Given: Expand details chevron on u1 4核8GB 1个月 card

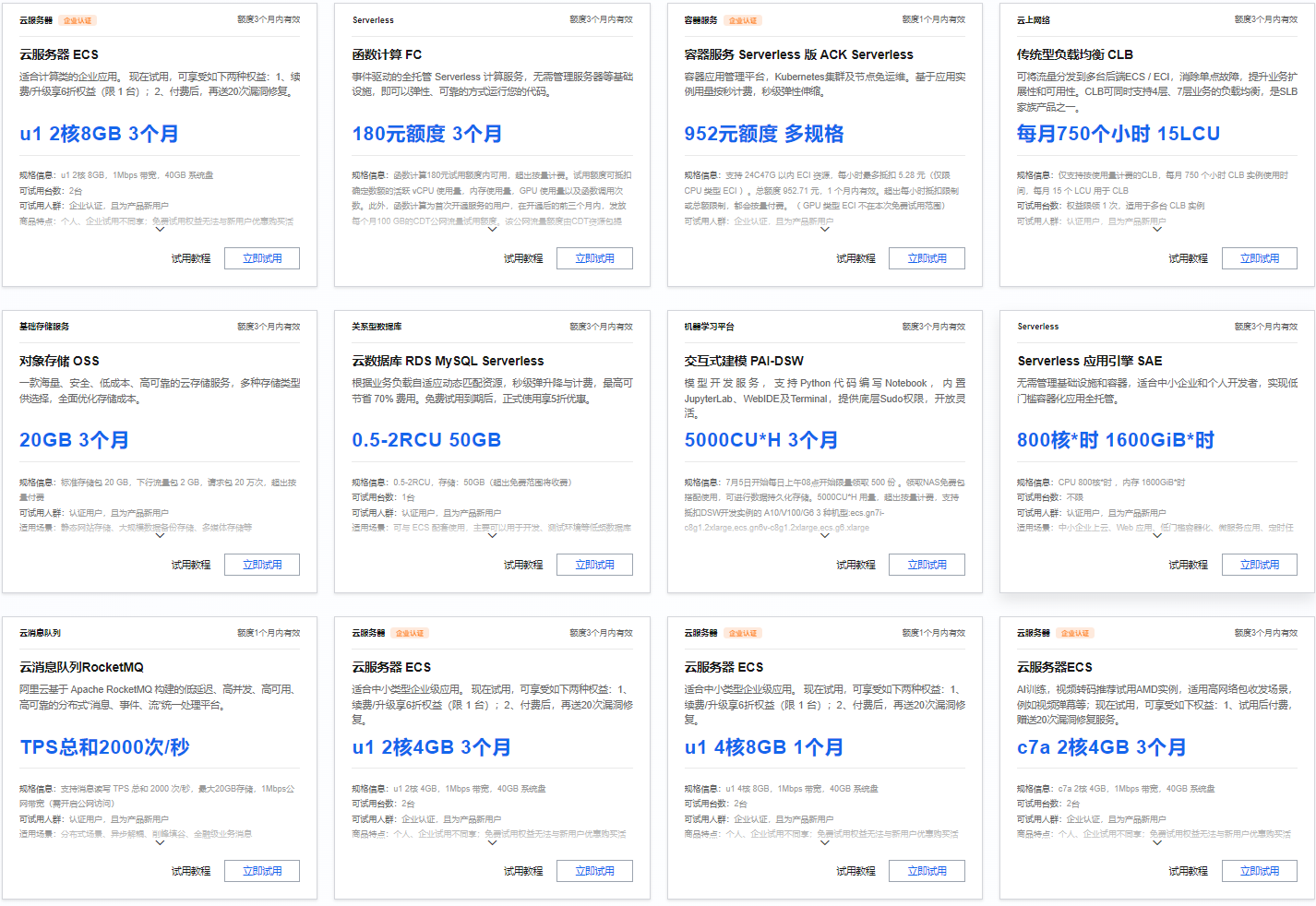Looking at the screenshot, I should click(825, 842).
